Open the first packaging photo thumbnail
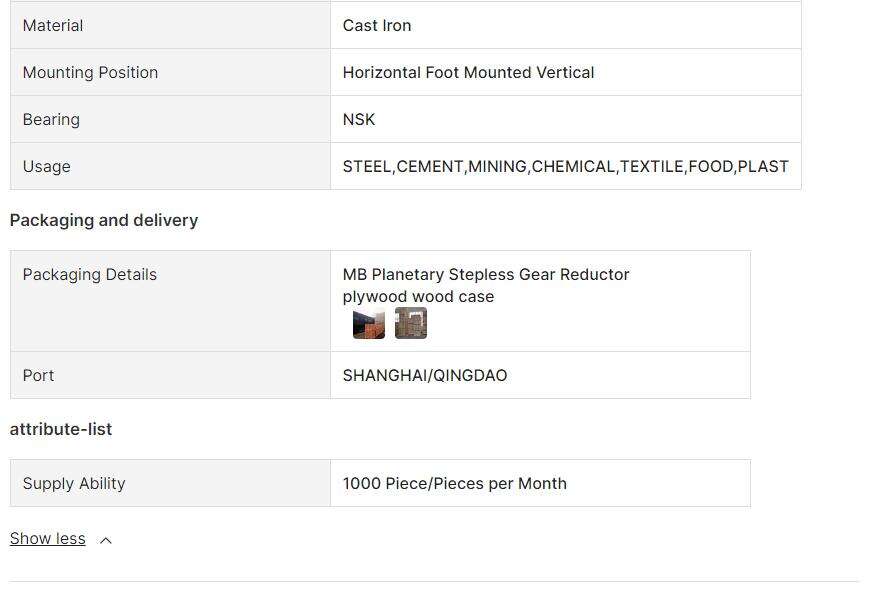 click(369, 323)
